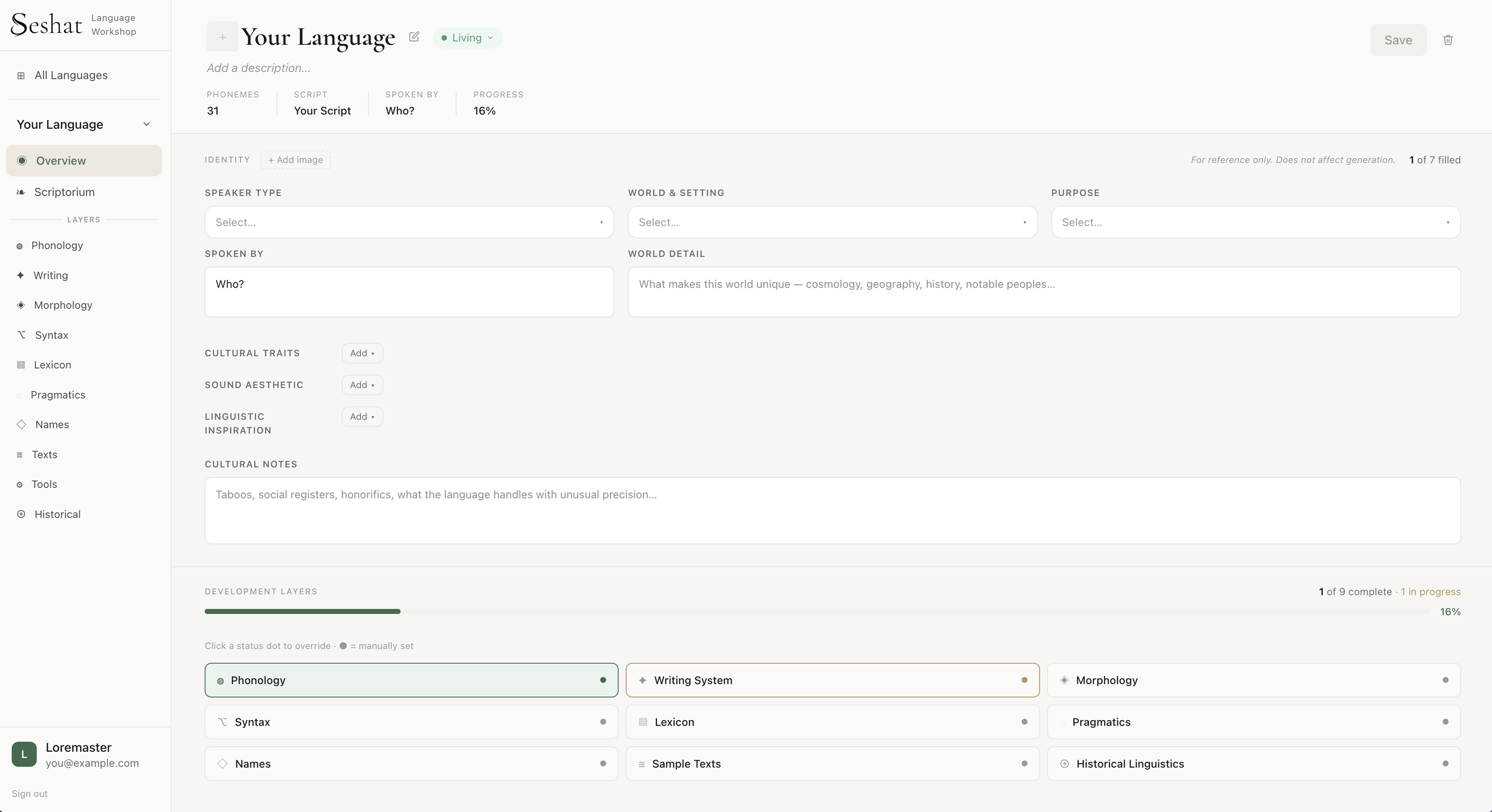The image size is (1492, 812).
Task: Click the Lexicon icon in sidebar
Action: click(x=21, y=365)
